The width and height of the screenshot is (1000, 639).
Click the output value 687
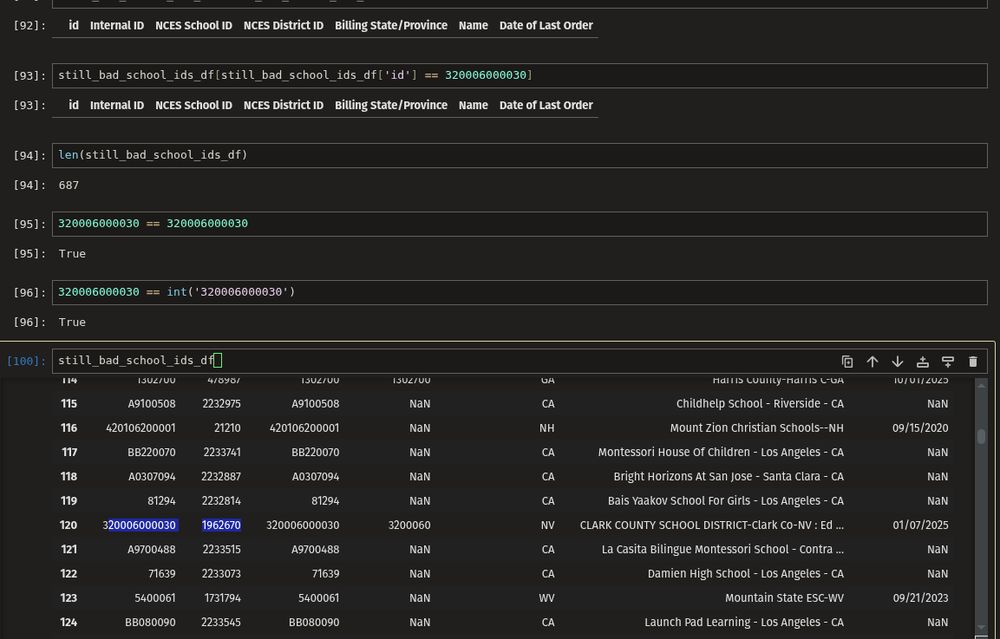tap(68, 185)
